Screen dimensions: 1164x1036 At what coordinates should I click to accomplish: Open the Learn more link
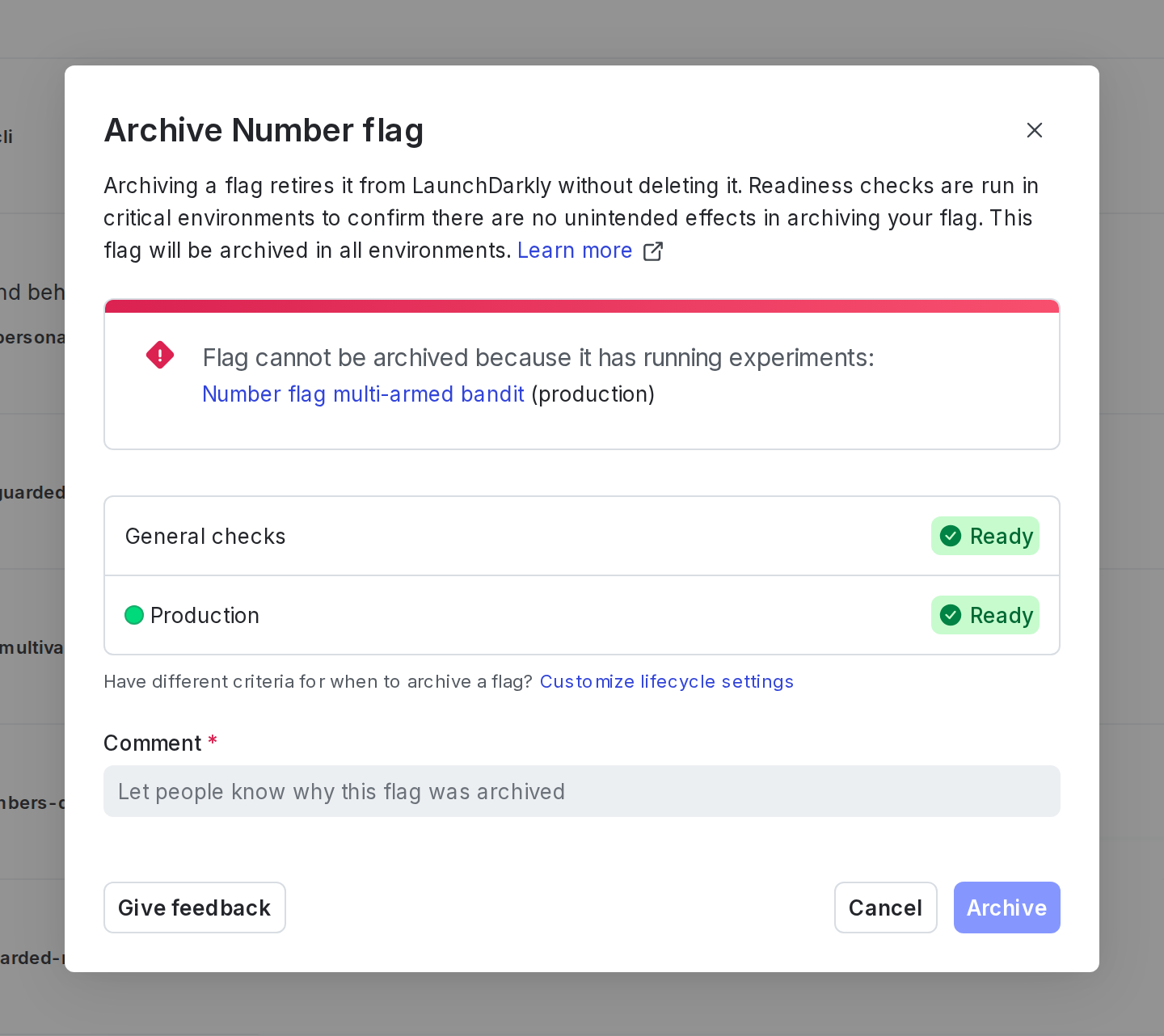tap(574, 251)
